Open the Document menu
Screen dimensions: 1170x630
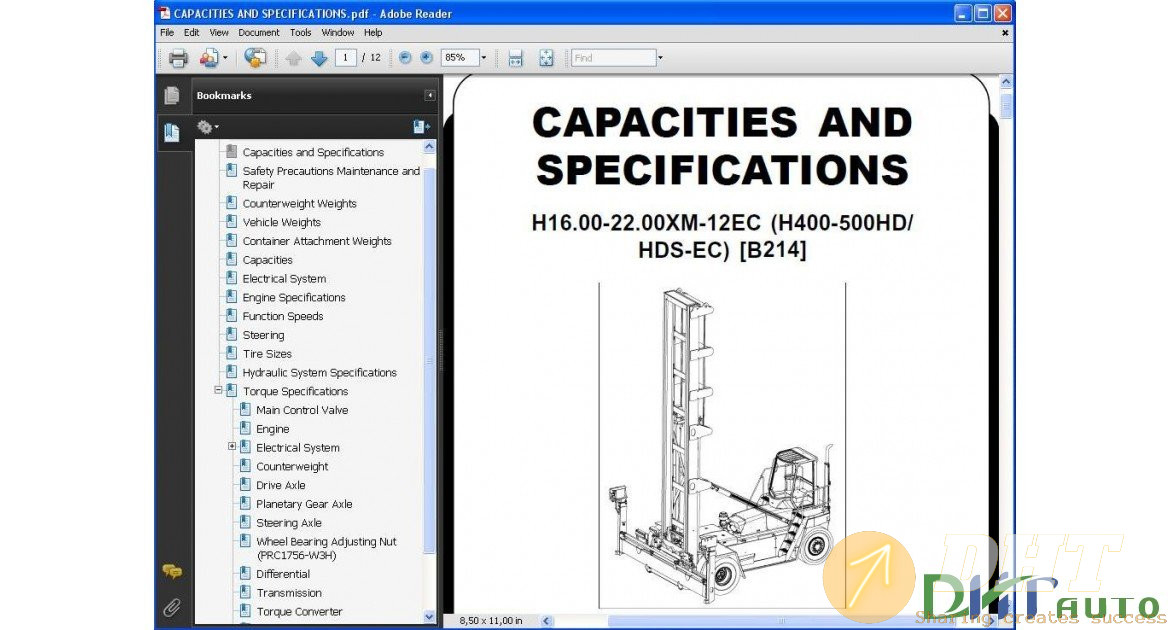click(259, 33)
